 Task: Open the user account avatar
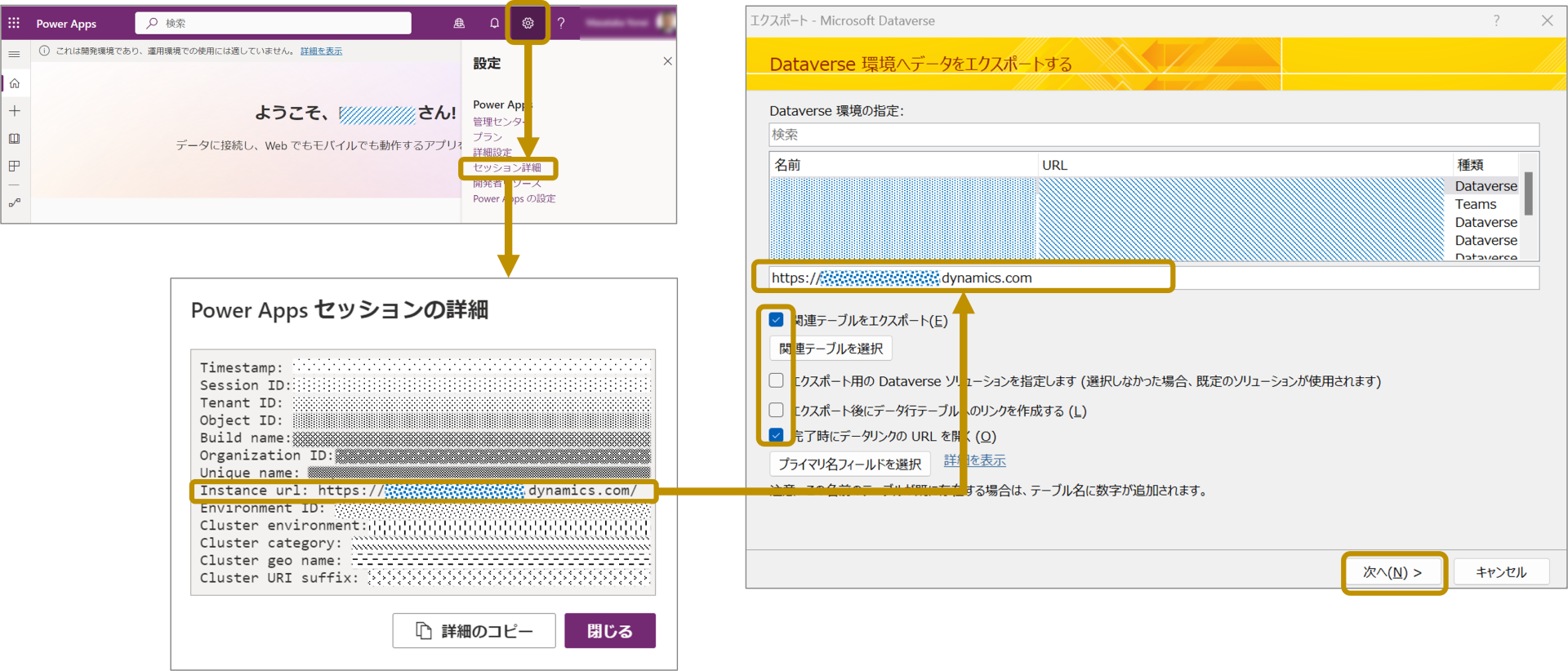pos(665,22)
